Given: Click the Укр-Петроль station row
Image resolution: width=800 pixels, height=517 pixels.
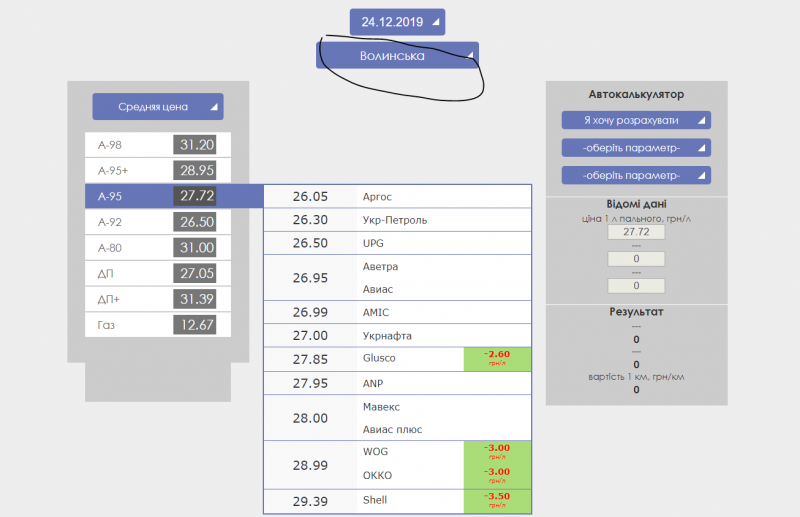Looking at the screenshot, I should coord(395,220).
